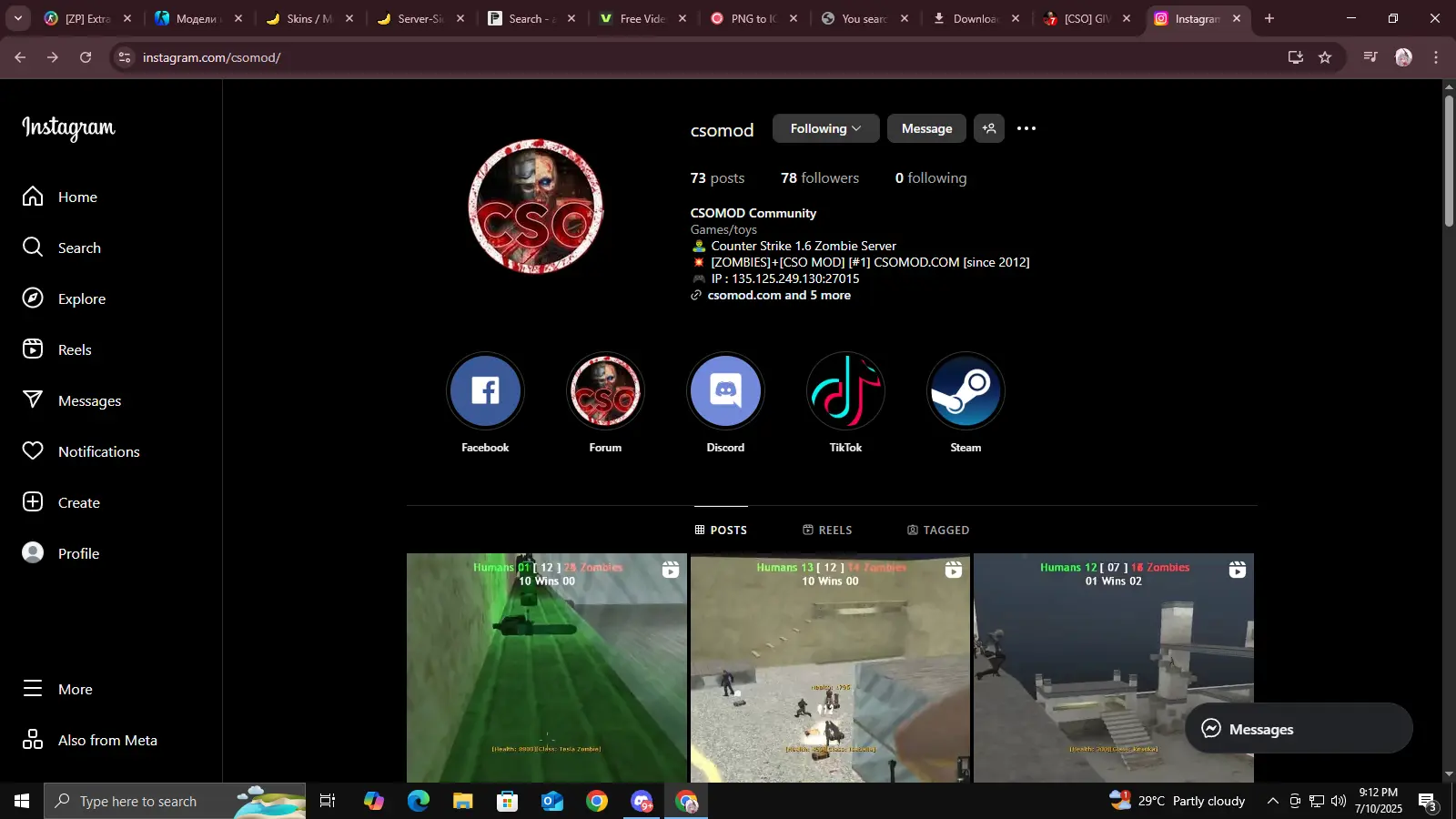Open the tab search dropdown arrow
This screenshot has width=1456, height=819.
tap(18, 18)
